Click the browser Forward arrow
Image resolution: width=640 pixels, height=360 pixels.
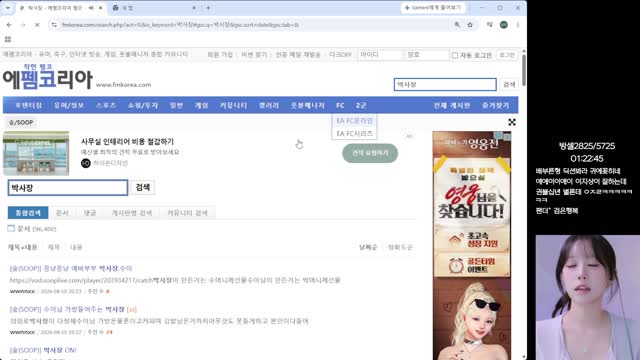coord(23,25)
